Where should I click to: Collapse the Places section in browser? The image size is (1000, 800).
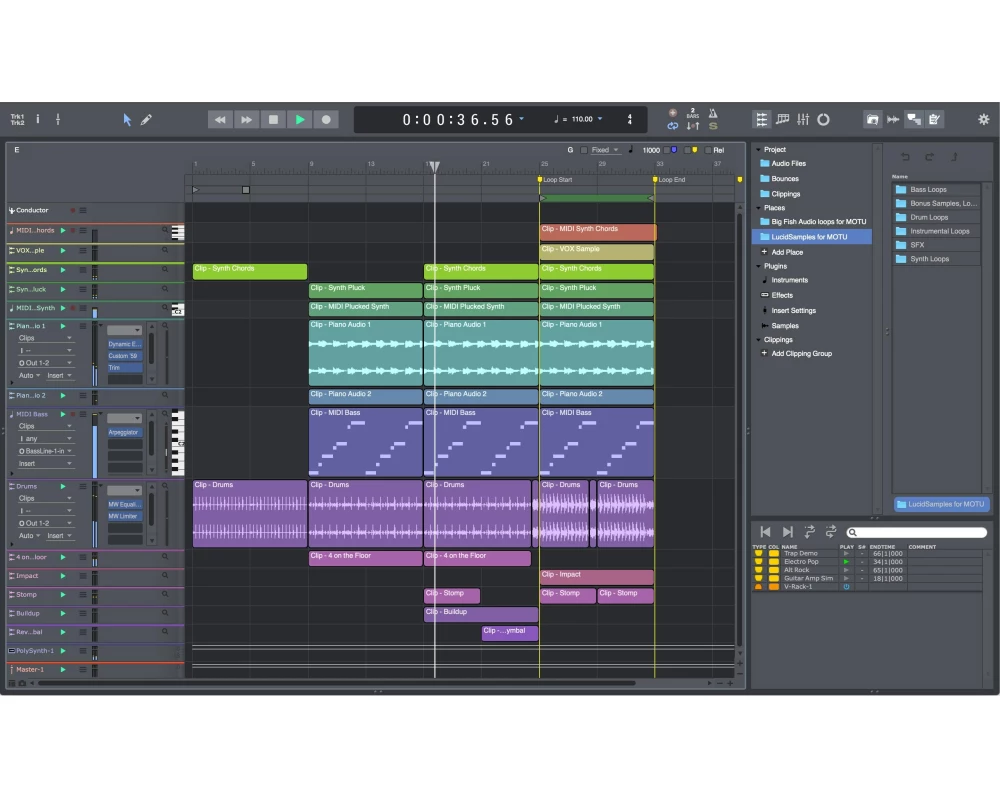click(758, 208)
